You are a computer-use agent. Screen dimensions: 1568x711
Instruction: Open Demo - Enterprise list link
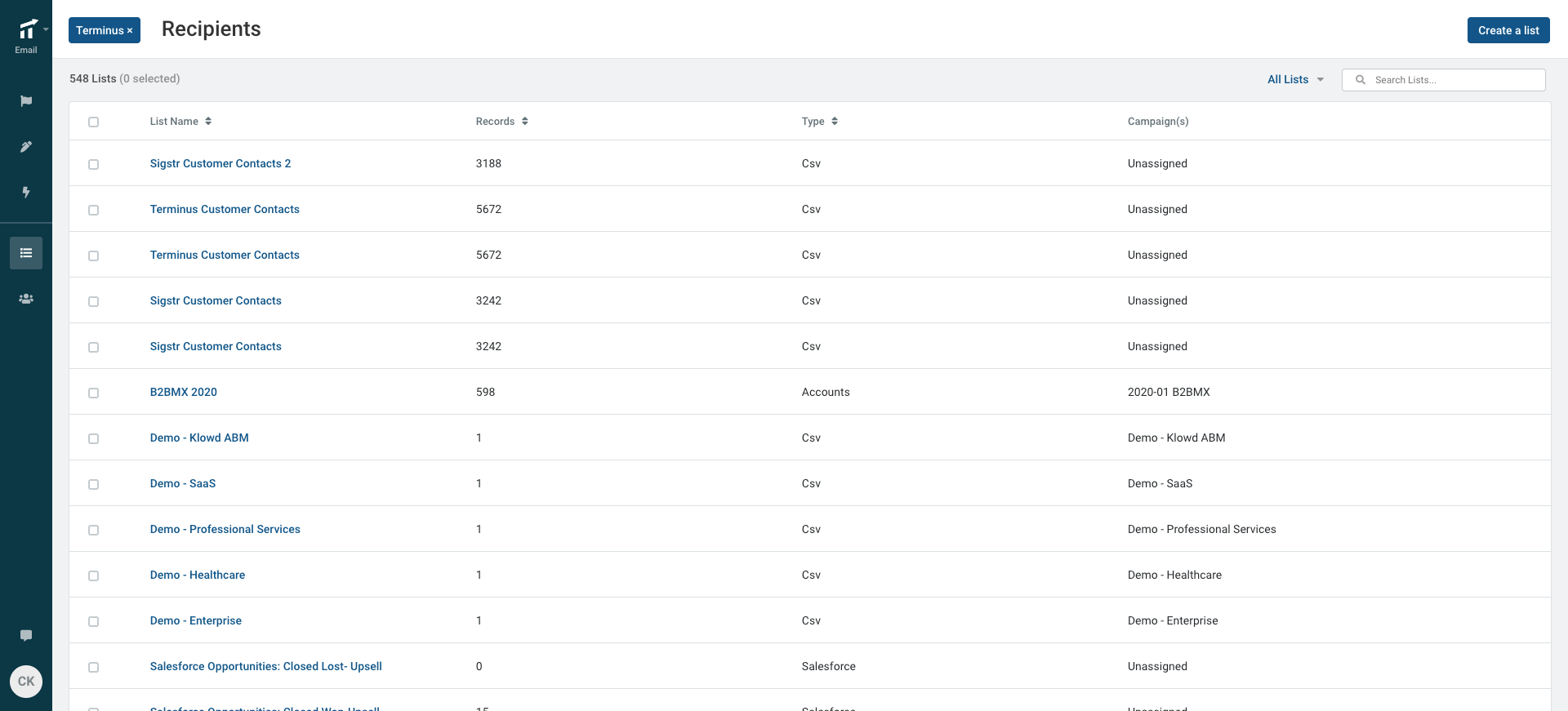(x=196, y=620)
